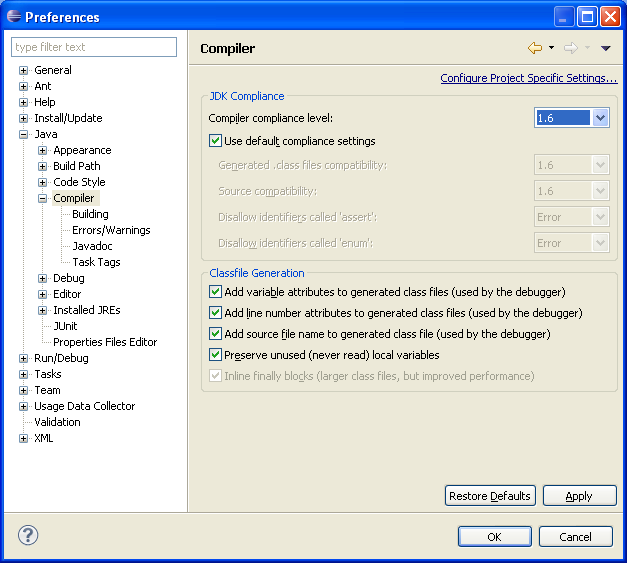Viewport: 627px width, 563px height.
Task: Click the JDK Compliance group label
Action: tap(247, 96)
